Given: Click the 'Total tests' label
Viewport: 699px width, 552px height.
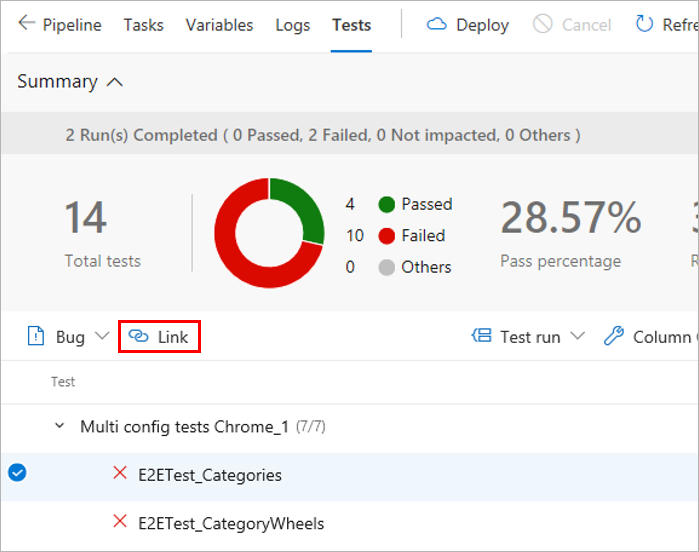Looking at the screenshot, I should click(103, 261).
